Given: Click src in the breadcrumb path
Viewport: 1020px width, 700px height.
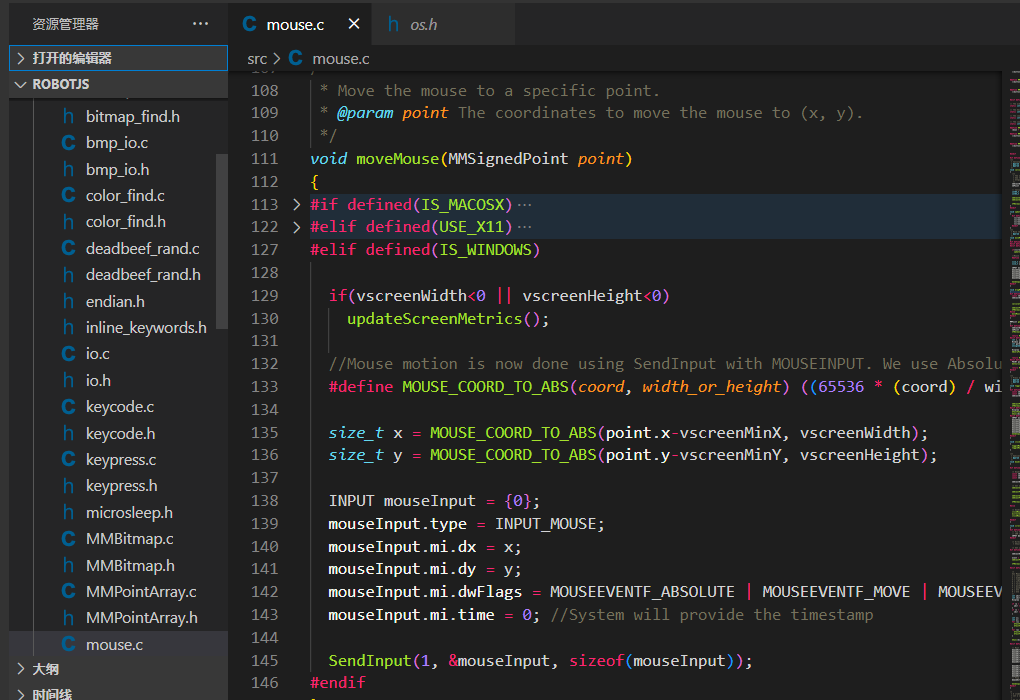Looking at the screenshot, I should pos(257,59).
